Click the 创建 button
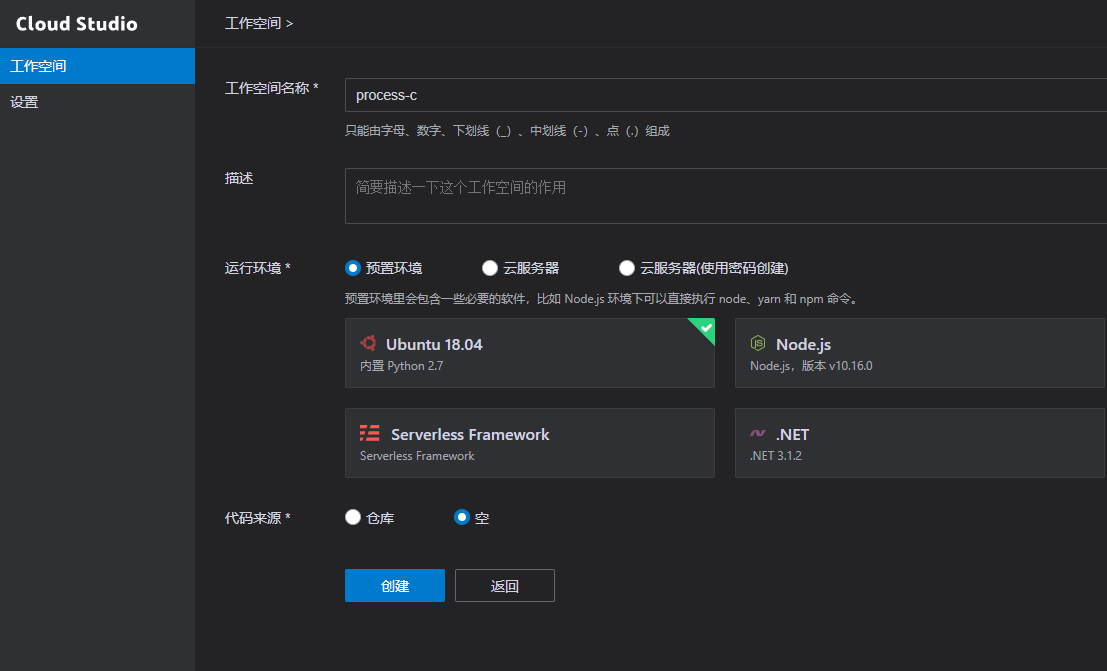 [395, 586]
